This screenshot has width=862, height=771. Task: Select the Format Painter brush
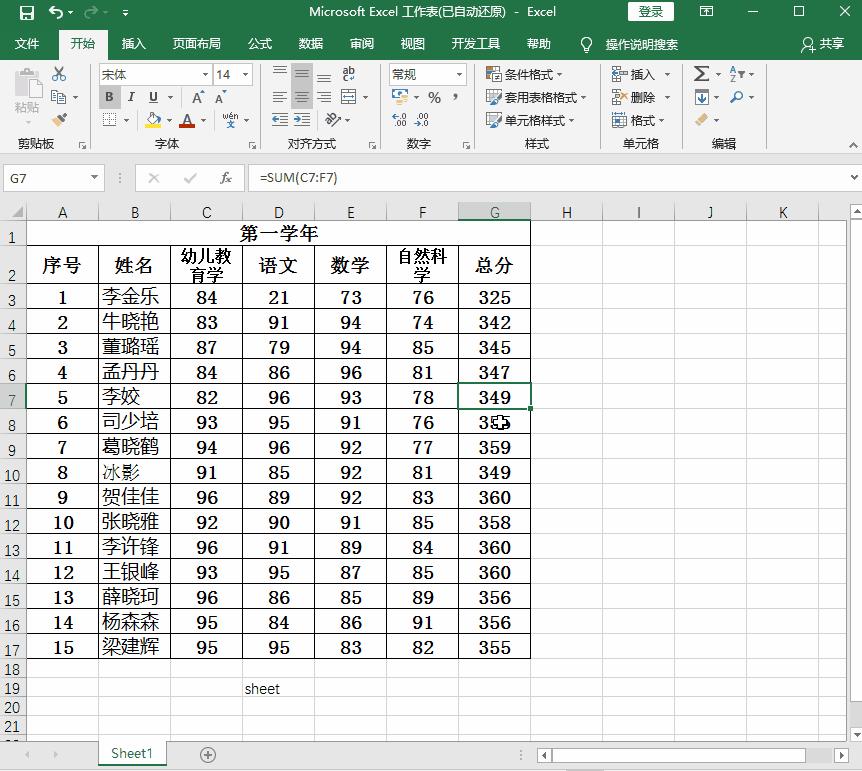tap(59, 120)
